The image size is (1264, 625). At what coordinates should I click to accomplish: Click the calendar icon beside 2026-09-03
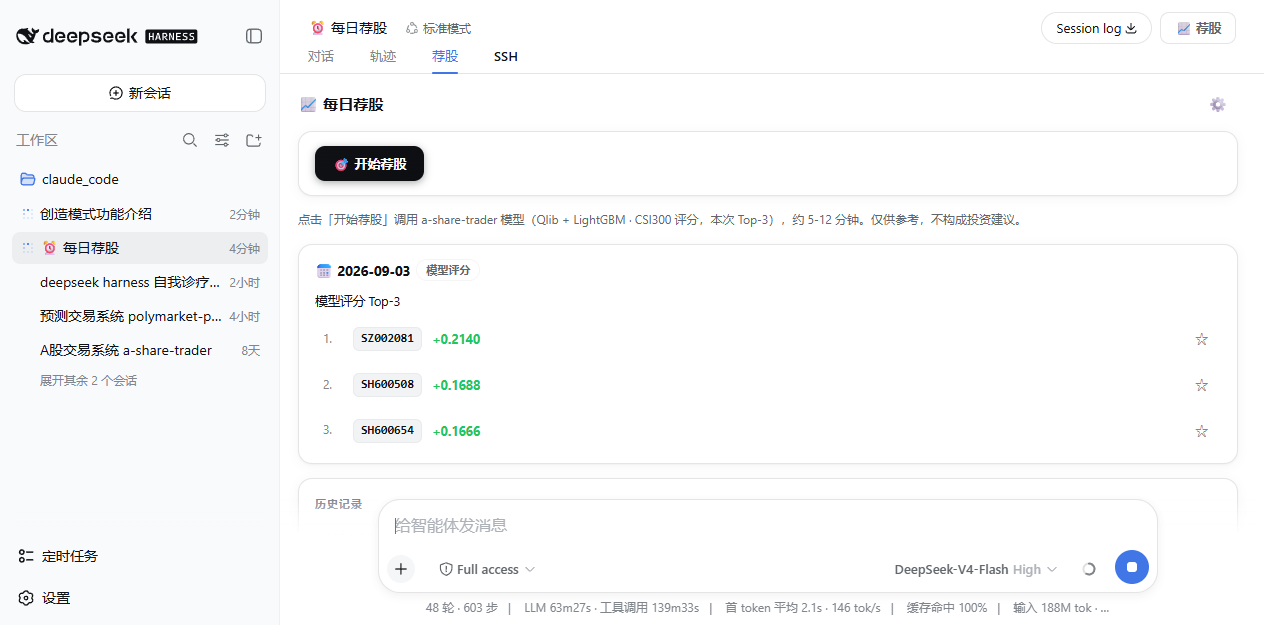point(324,271)
